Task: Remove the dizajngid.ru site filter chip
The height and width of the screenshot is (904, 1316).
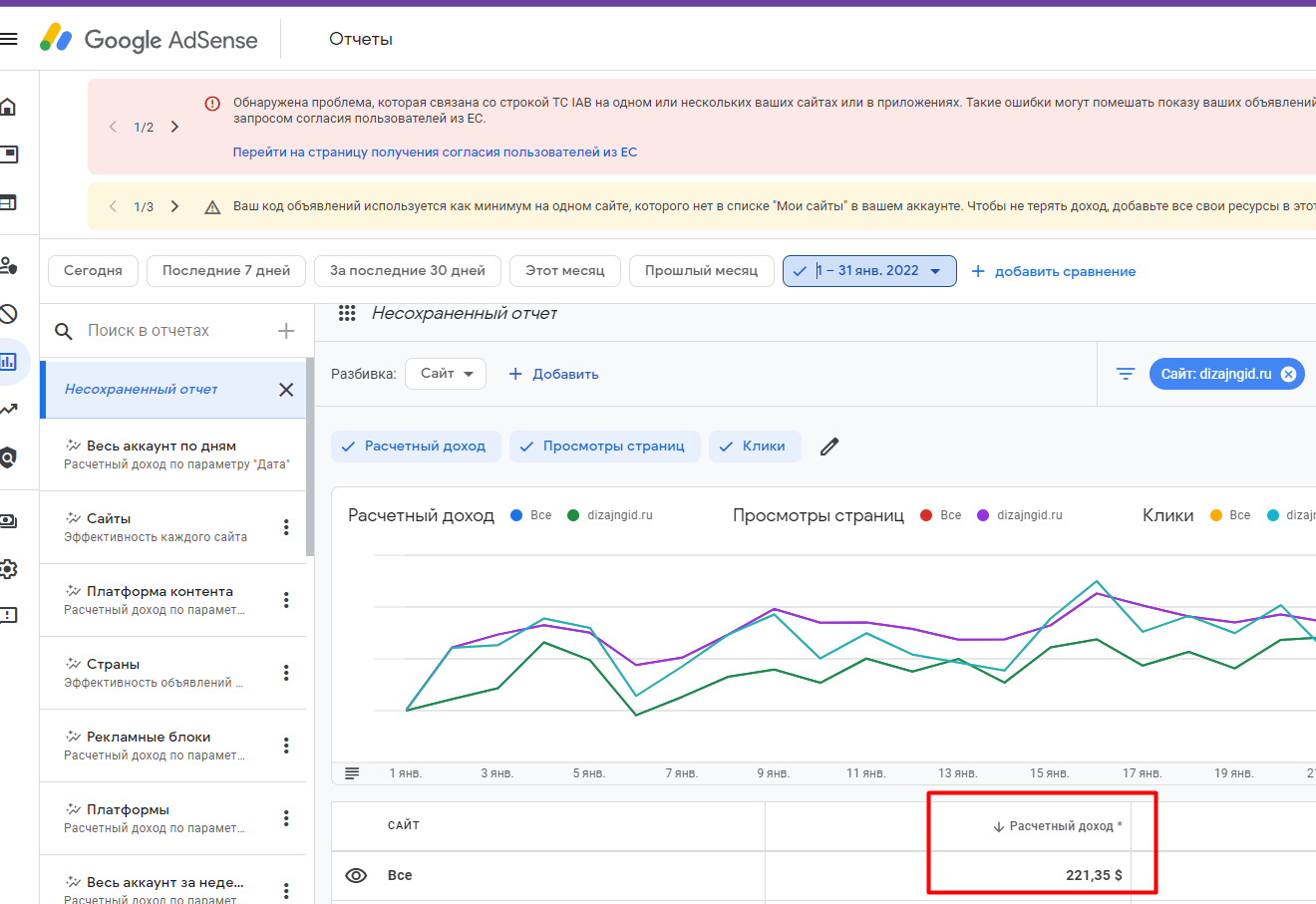Action: coord(1288,374)
